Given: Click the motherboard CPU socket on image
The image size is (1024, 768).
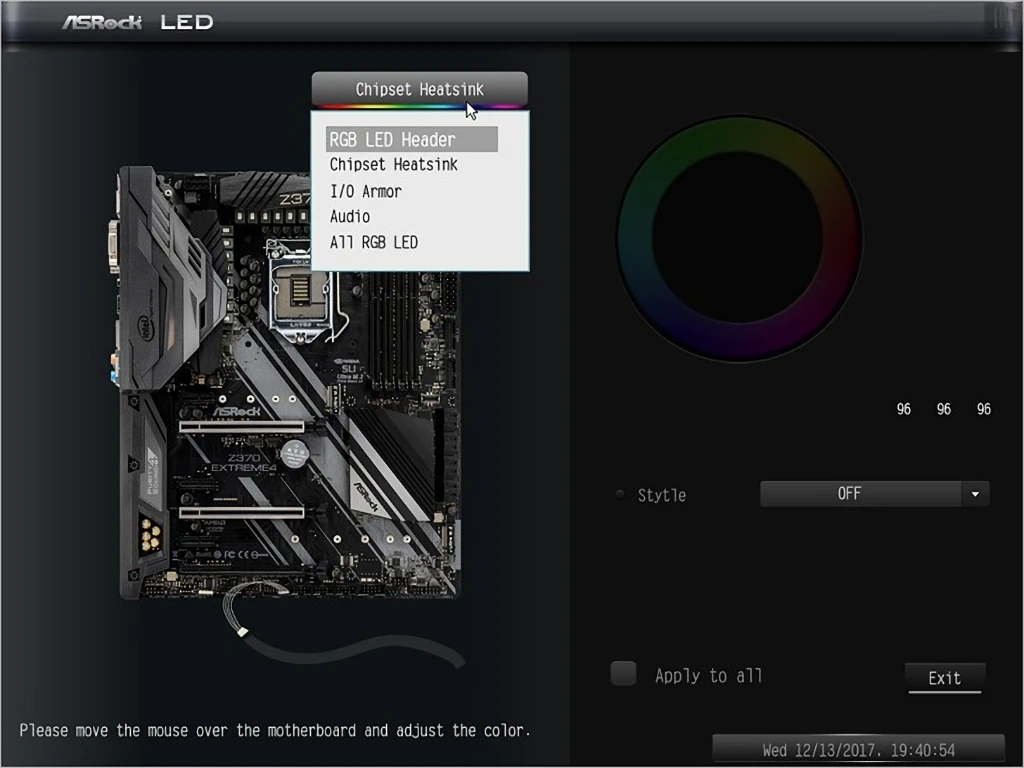Looking at the screenshot, I should pyautogui.click(x=300, y=291).
